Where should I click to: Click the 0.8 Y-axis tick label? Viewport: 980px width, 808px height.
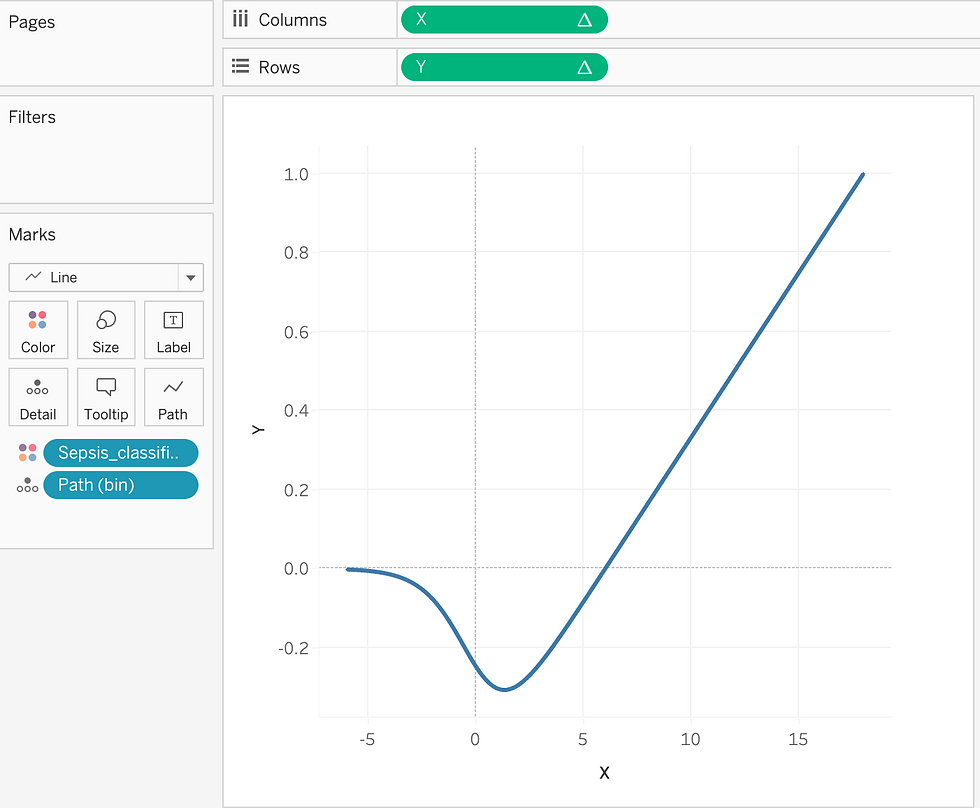click(x=296, y=253)
